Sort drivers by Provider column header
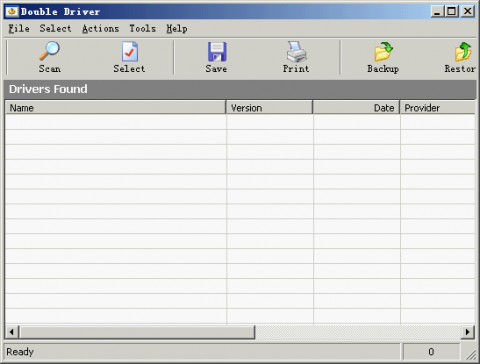Viewport: 480px width, 364px height. [437, 108]
